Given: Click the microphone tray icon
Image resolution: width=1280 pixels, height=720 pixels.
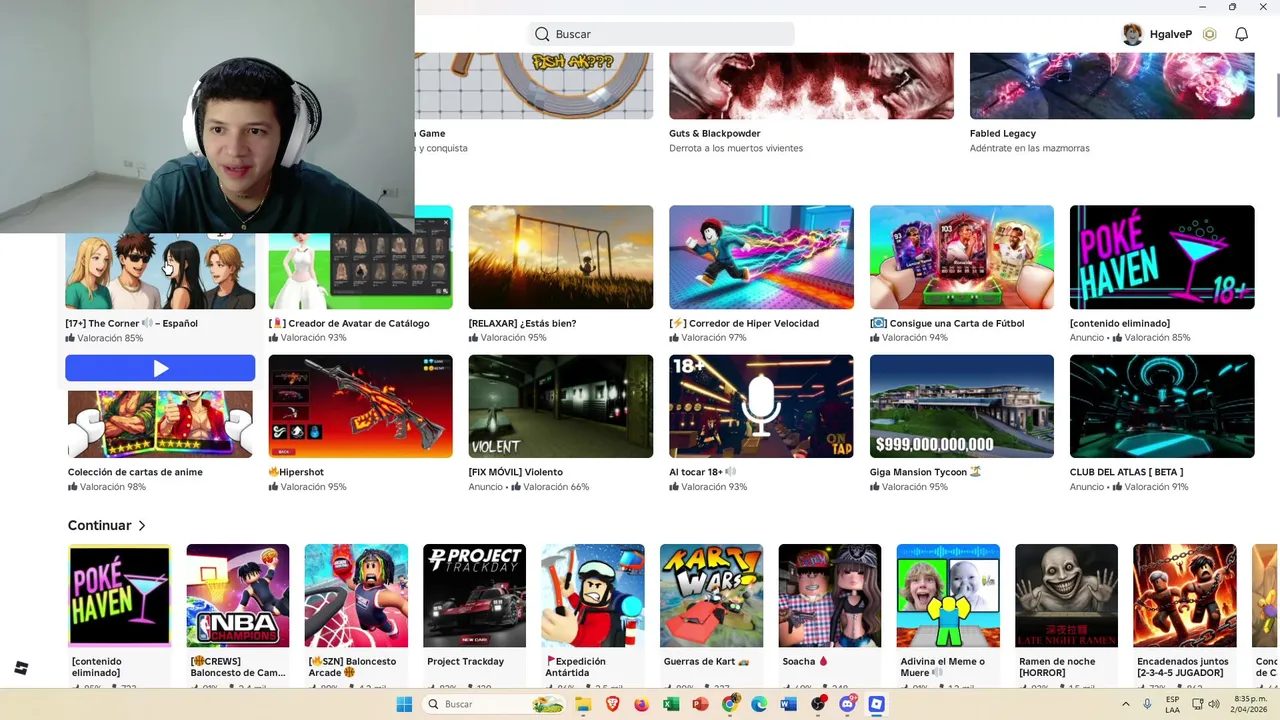Looking at the screenshot, I should click(x=1148, y=704).
